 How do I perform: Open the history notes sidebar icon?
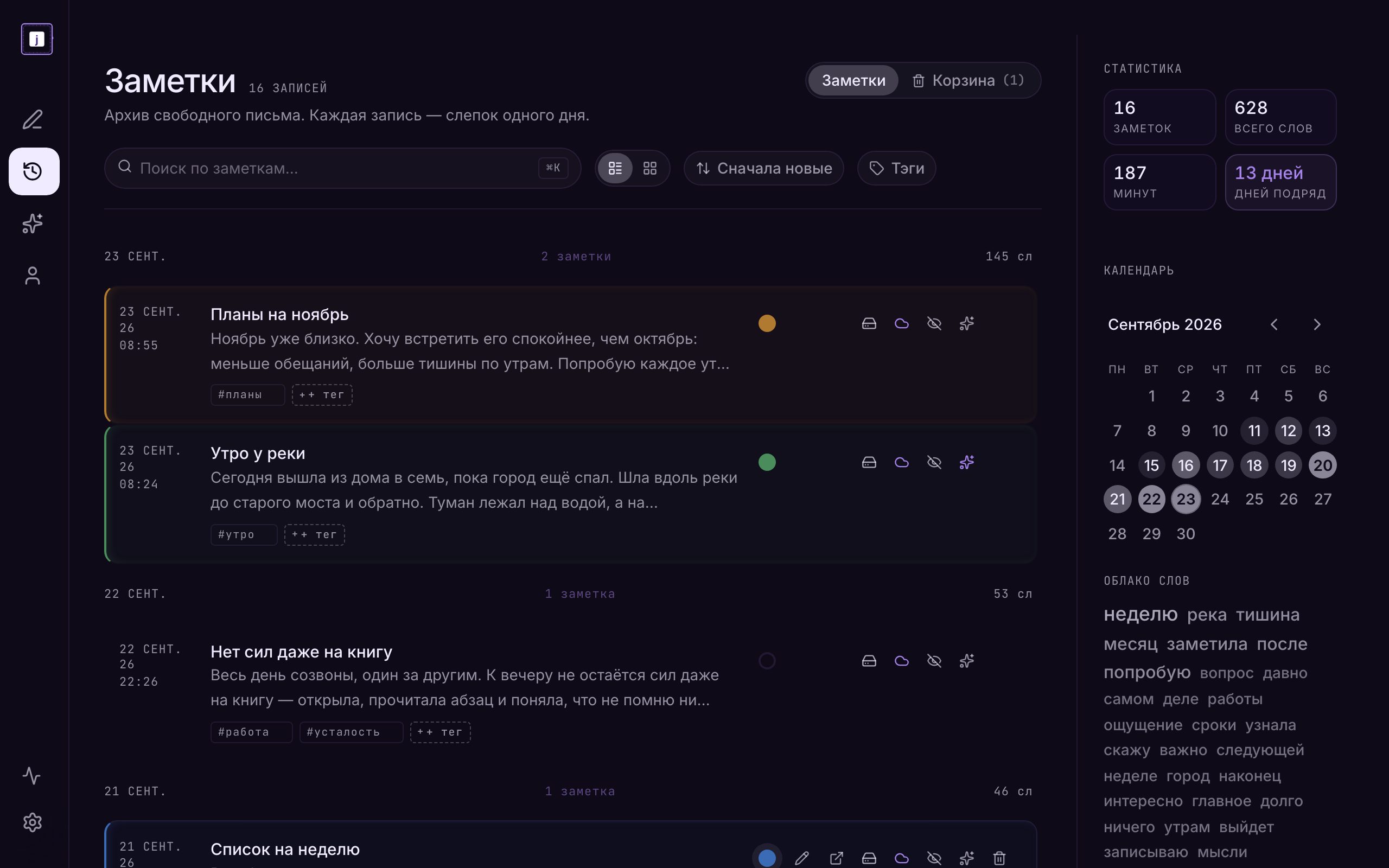(34, 171)
